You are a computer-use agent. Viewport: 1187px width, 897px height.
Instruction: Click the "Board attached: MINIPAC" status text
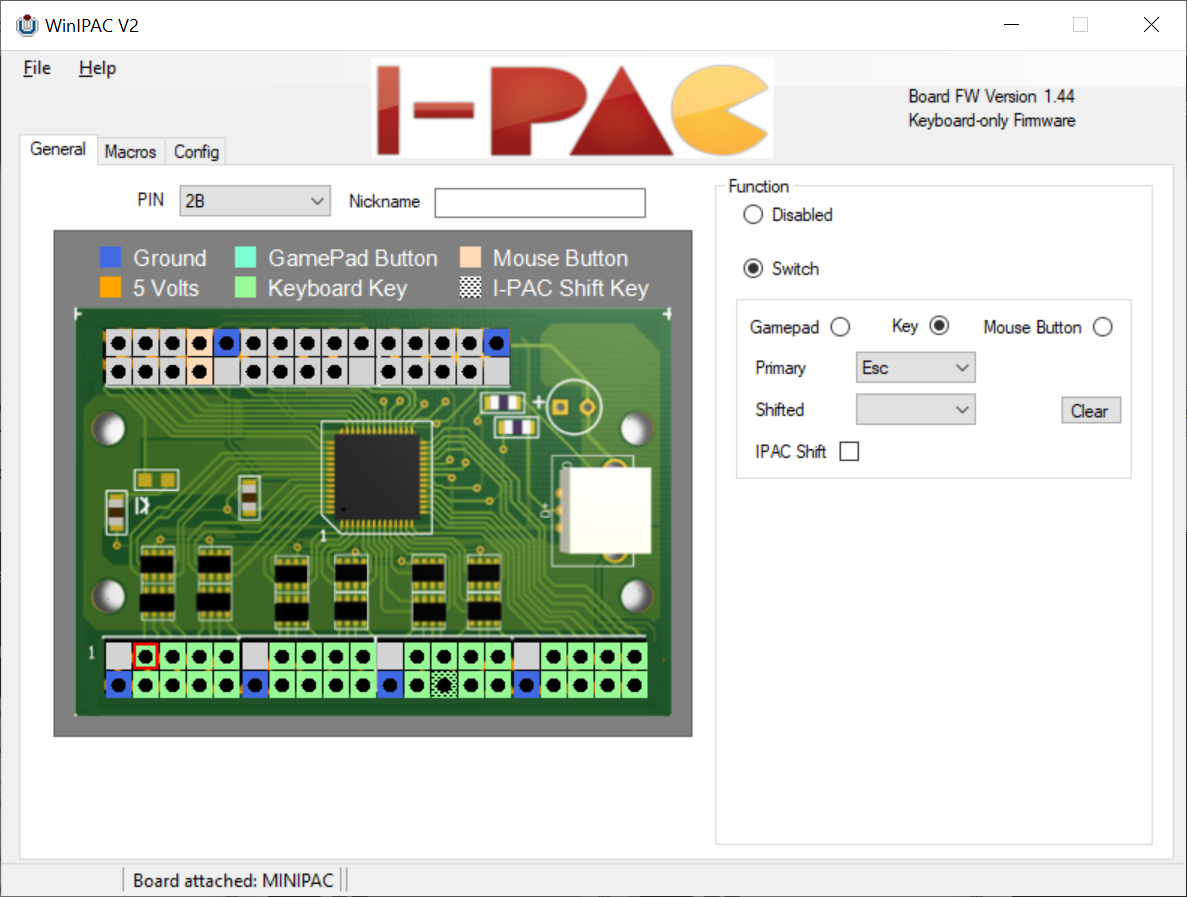click(233, 880)
